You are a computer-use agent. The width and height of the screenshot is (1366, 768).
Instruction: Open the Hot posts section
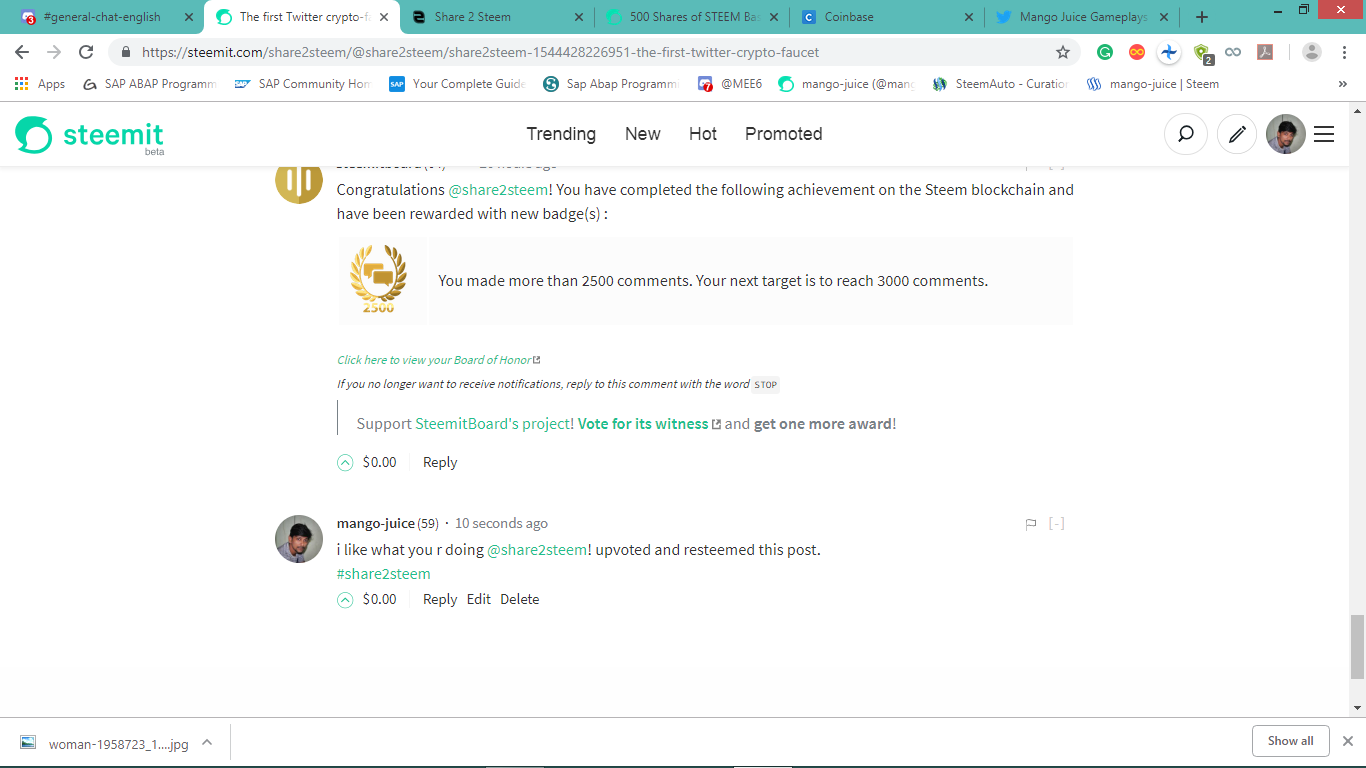coord(703,134)
